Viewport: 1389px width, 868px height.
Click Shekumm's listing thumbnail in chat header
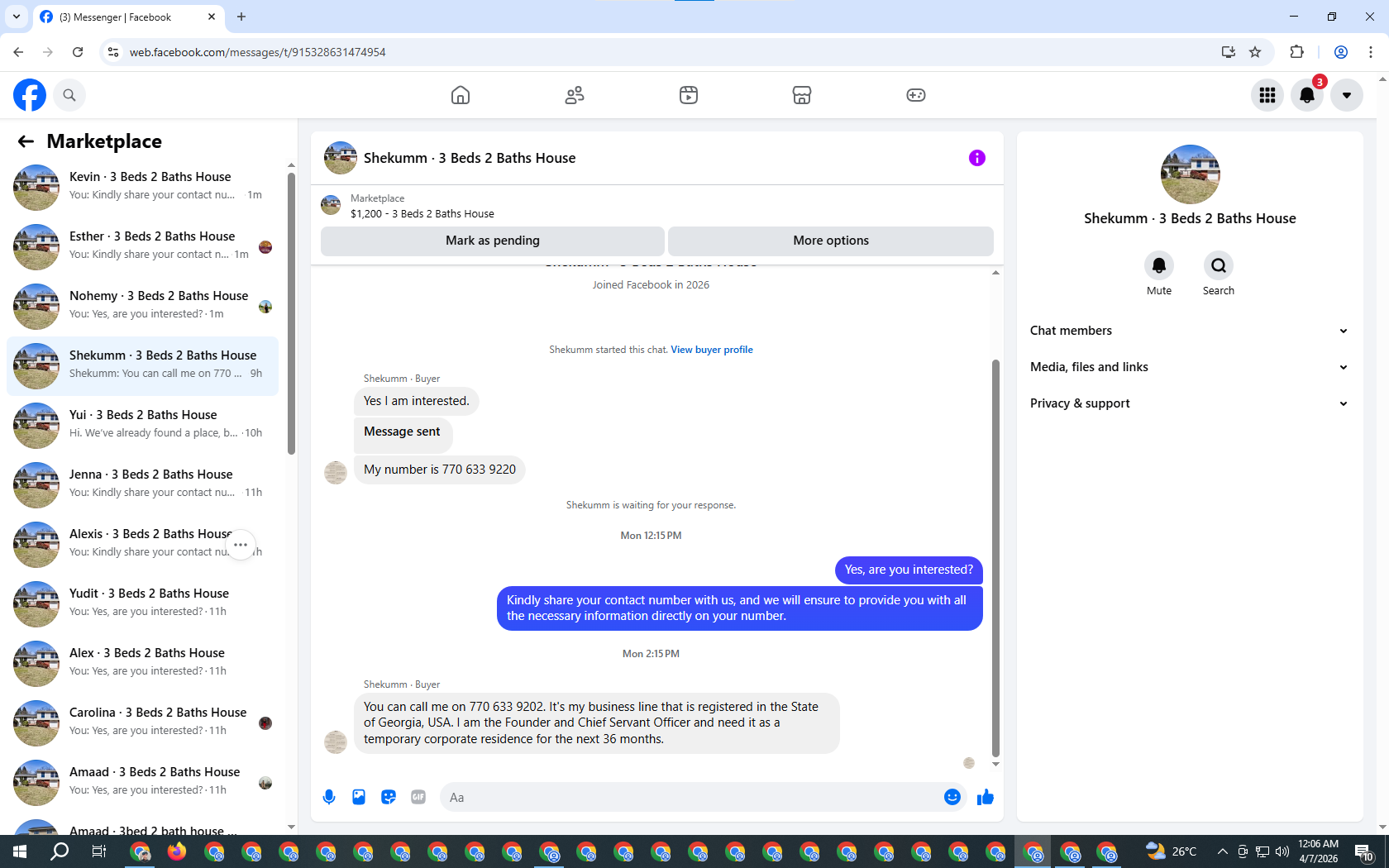tap(341, 158)
